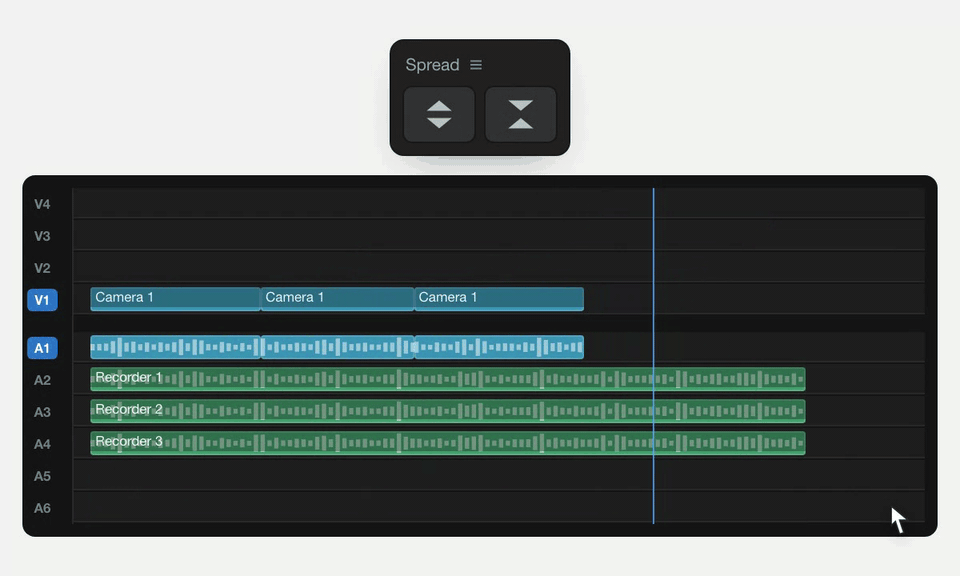Toggle the V1 track target
Image resolution: width=960 pixels, height=576 pixels.
pyautogui.click(x=42, y=300)
